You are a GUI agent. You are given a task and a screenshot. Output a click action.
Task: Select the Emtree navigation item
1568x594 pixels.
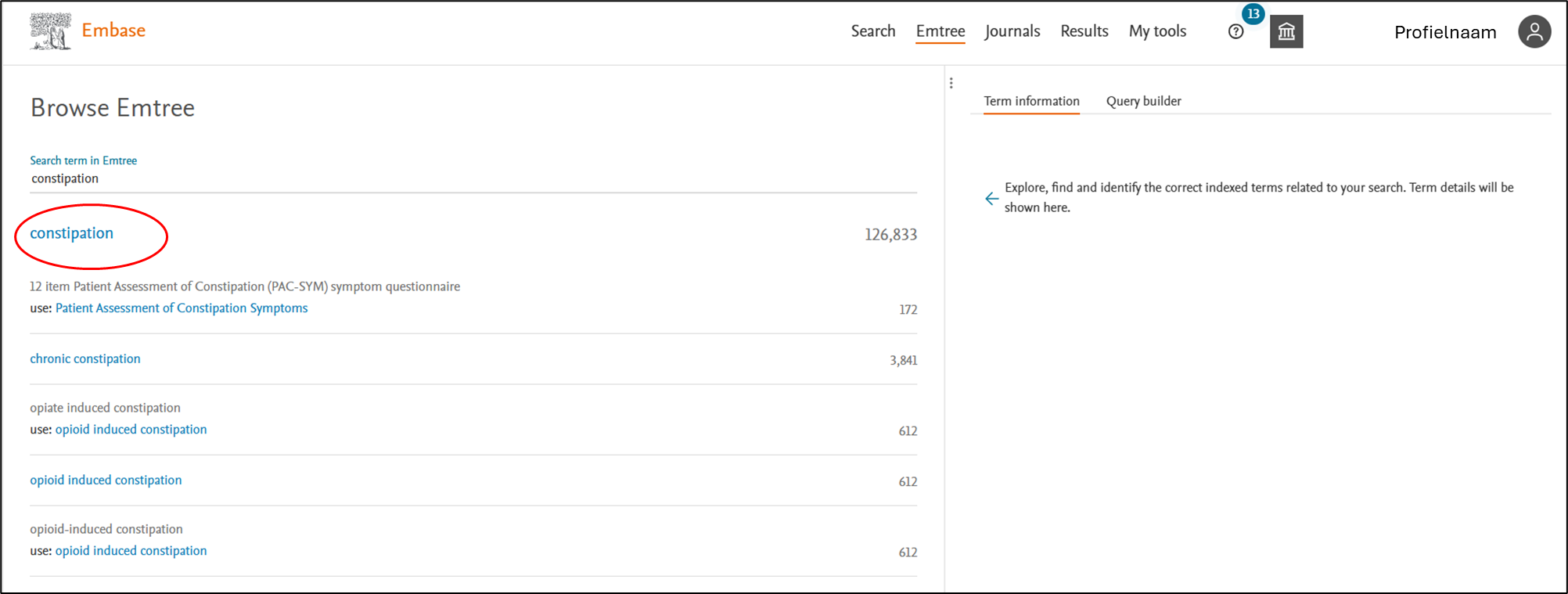point(940,31)
